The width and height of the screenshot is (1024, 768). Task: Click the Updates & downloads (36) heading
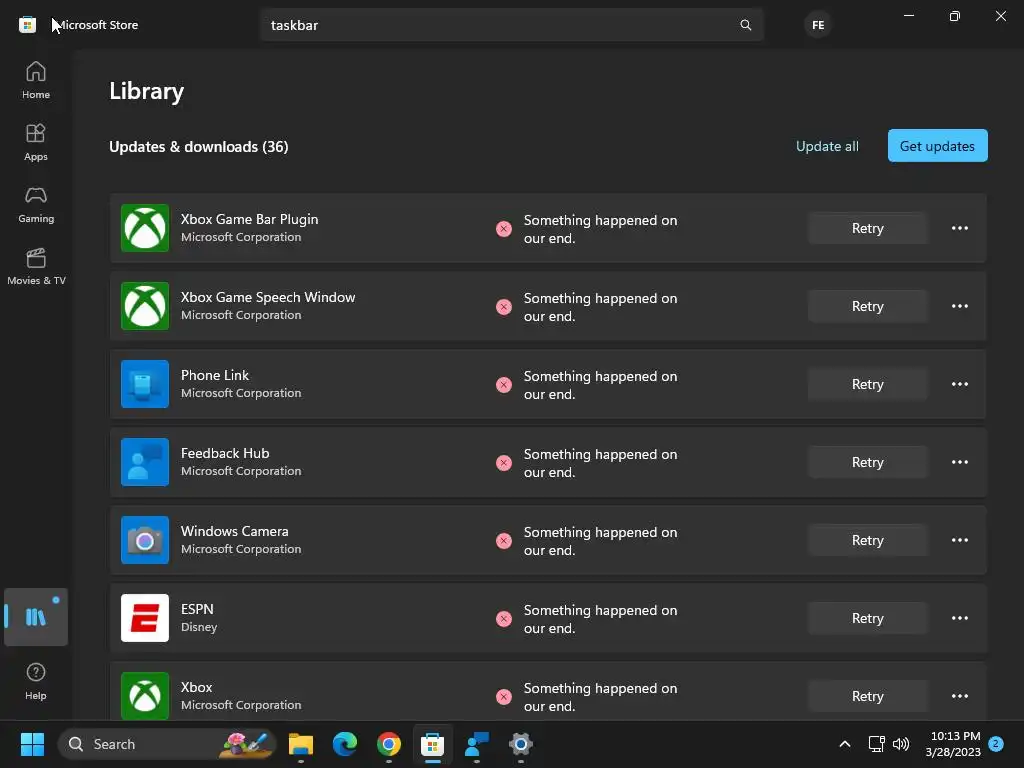pos(199,147)
